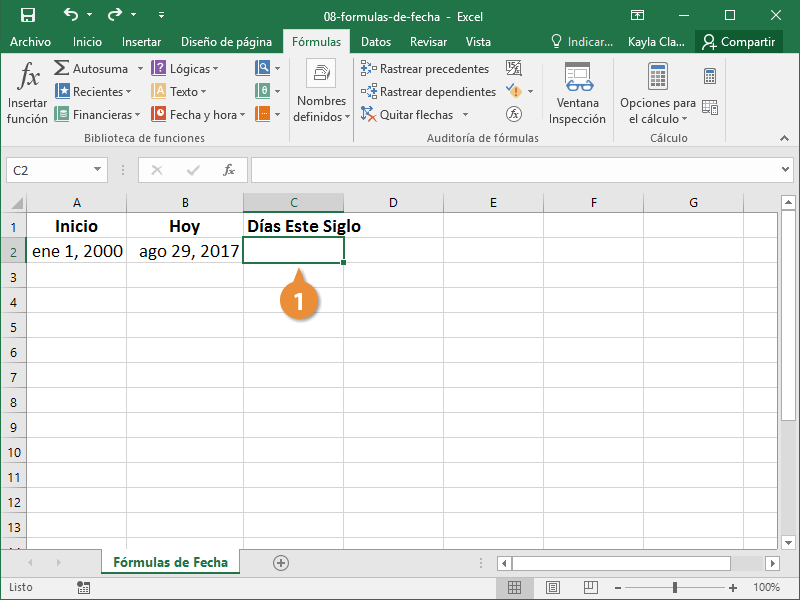Click Calcular ahora icon
Screen dimensions: 800x600
(710, 76)
